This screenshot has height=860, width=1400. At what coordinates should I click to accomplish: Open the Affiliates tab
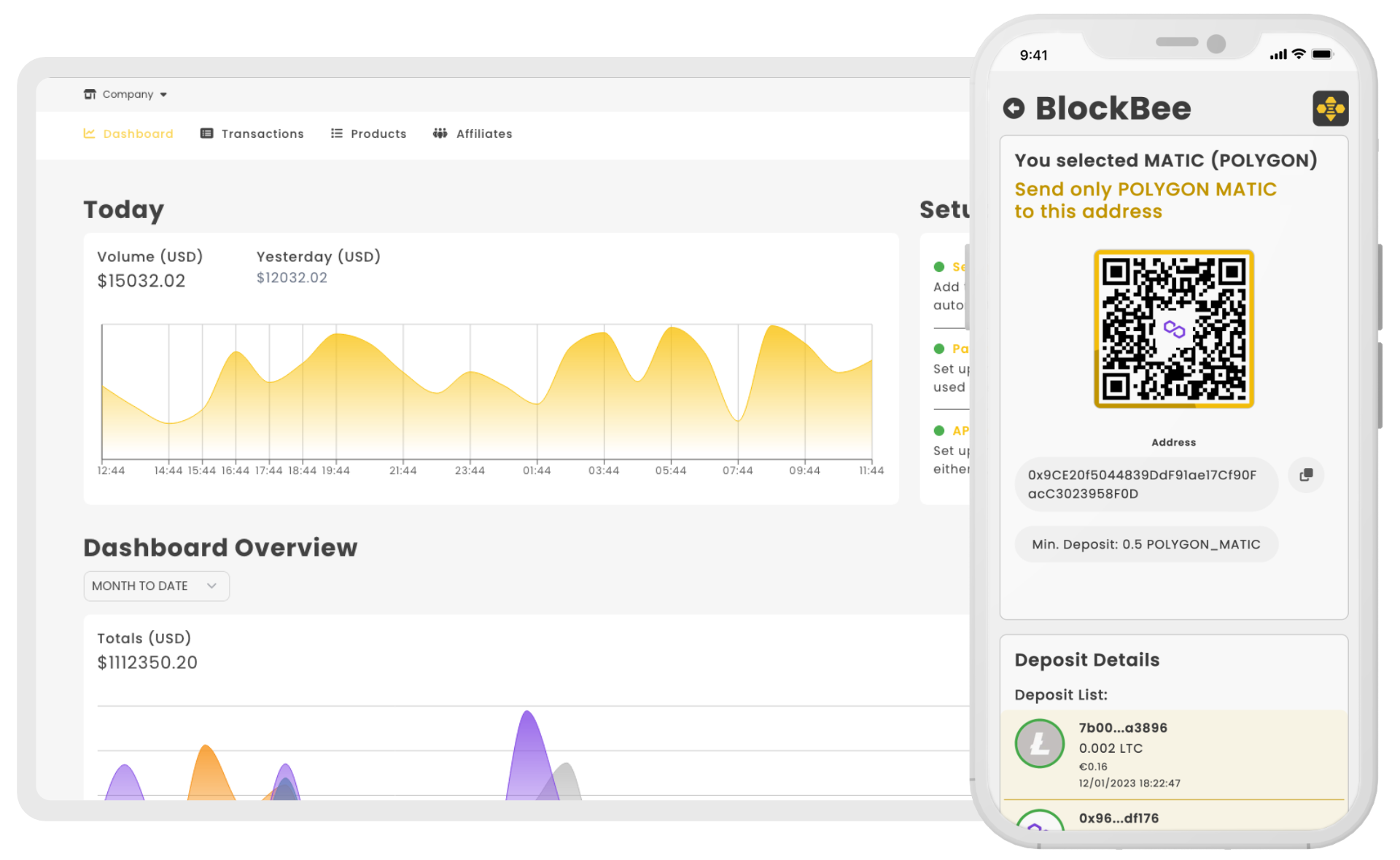[483, 133]
